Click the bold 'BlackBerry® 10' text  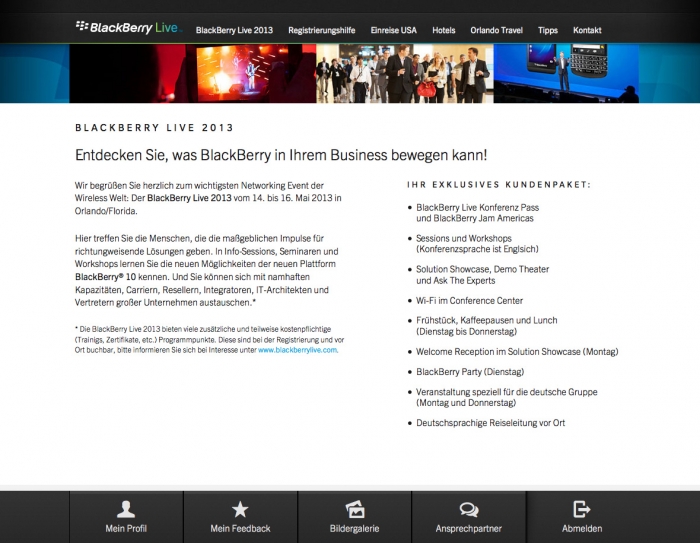105,277
